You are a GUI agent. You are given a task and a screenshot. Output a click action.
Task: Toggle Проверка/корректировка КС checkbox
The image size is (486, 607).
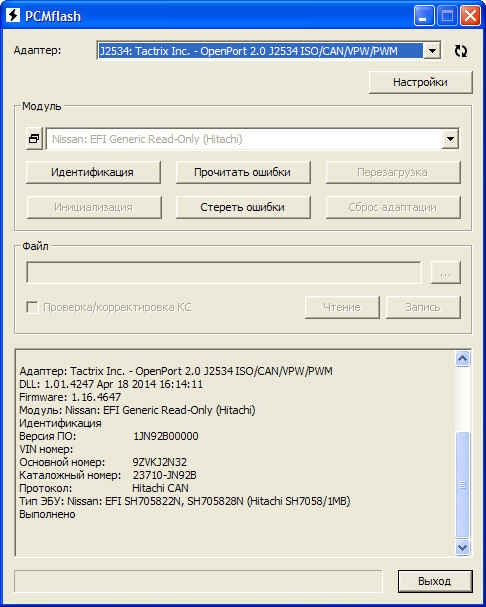click(x=31, y=307)
